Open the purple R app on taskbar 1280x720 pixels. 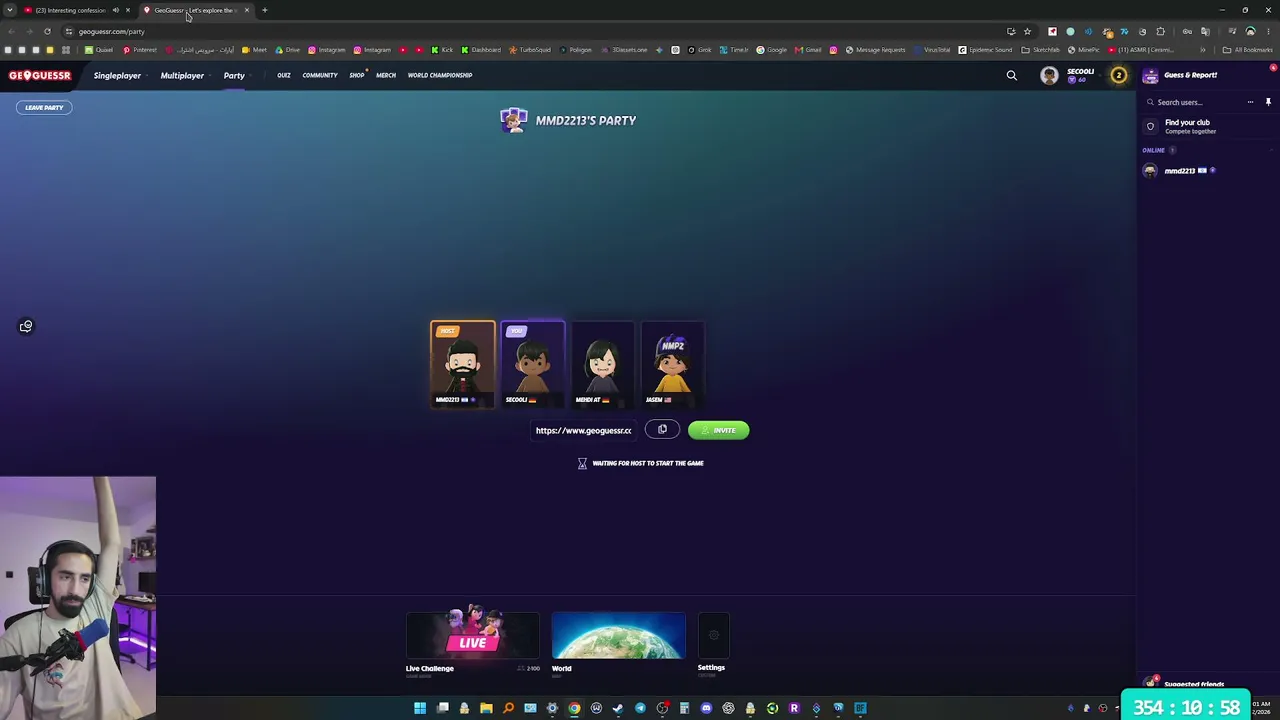794,708
